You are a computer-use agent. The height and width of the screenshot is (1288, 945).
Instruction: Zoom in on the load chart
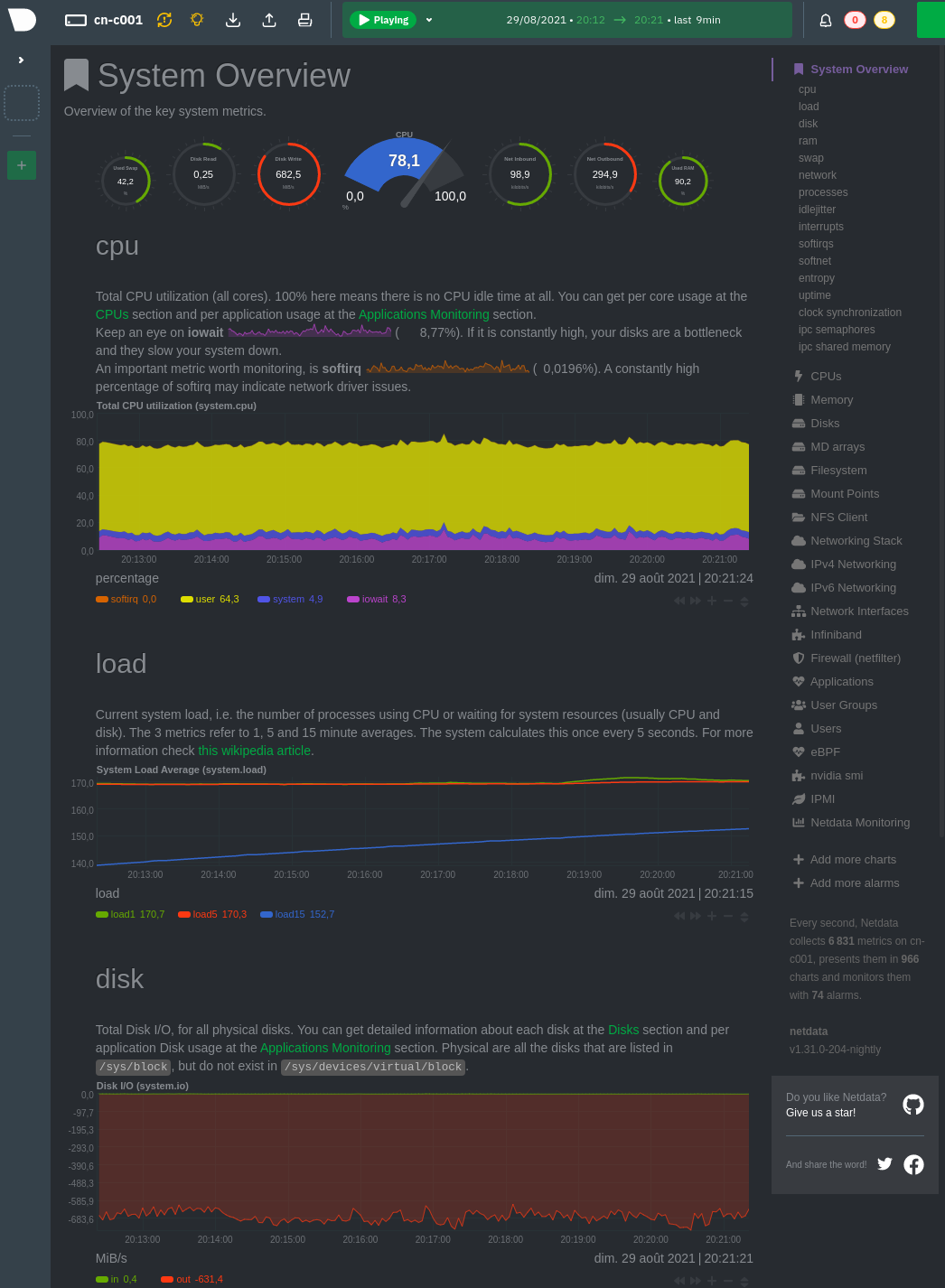pos(712,916)
